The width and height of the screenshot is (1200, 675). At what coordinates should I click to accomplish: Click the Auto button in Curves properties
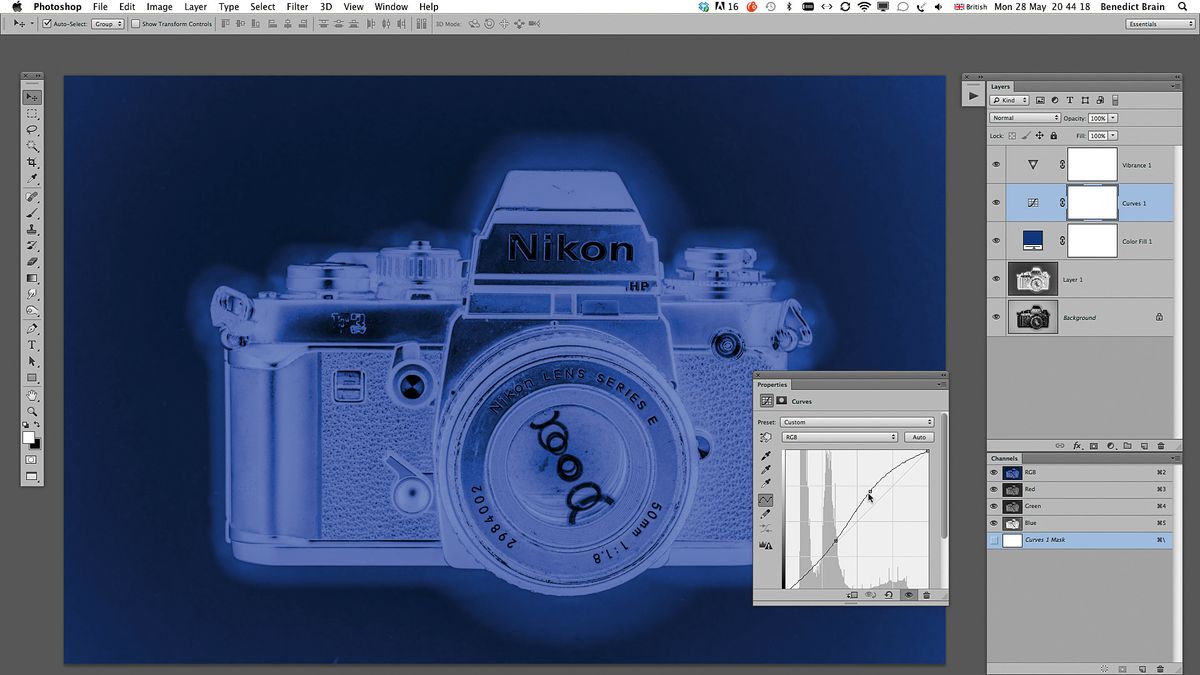[x=918, y=437]
